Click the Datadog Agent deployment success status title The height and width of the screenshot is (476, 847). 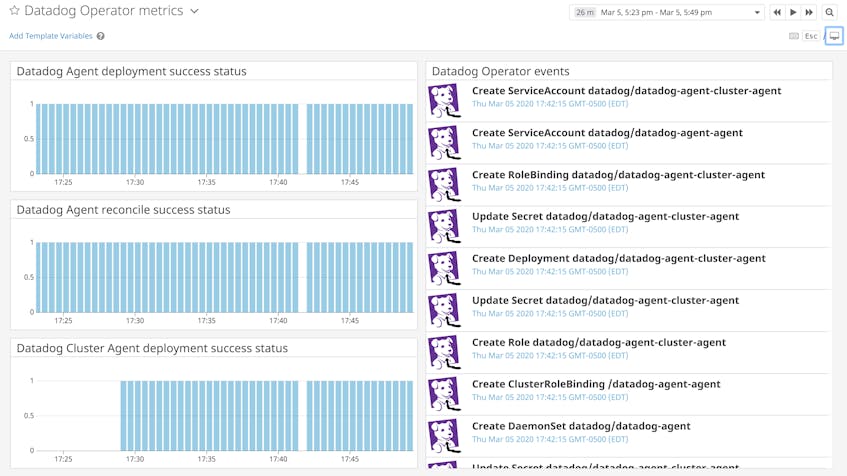(131, 71)
